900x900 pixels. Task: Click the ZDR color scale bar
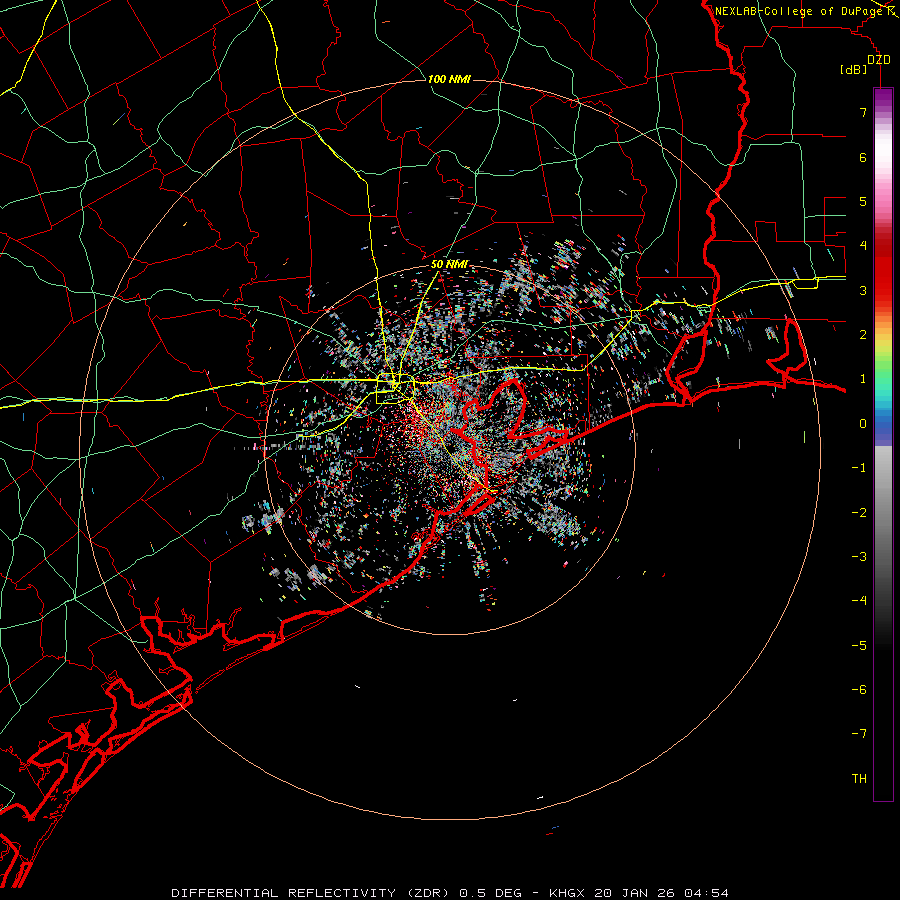(x=883, y=445)
